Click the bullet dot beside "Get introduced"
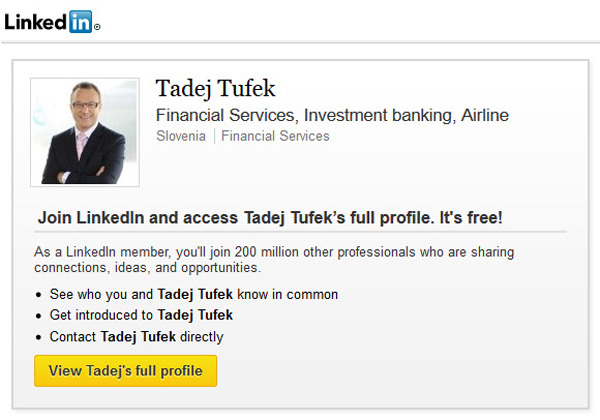 (x=38, y=316)
